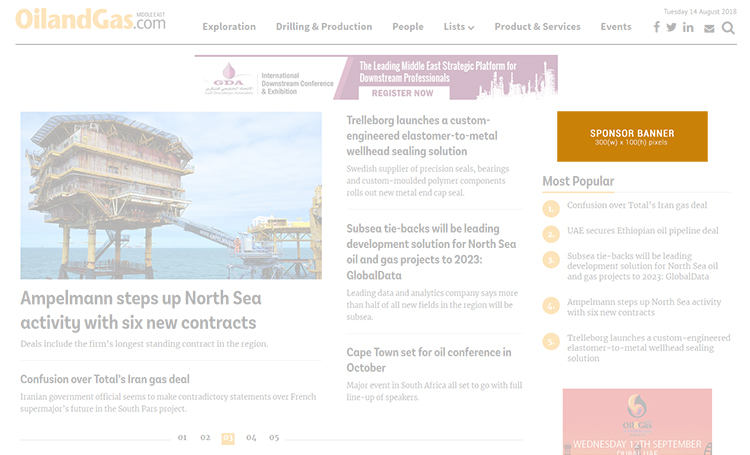This screenshot has width=750, height=455.
Task: Read Ampelmann North Sea contracts headline
Action: pos(141,311)
